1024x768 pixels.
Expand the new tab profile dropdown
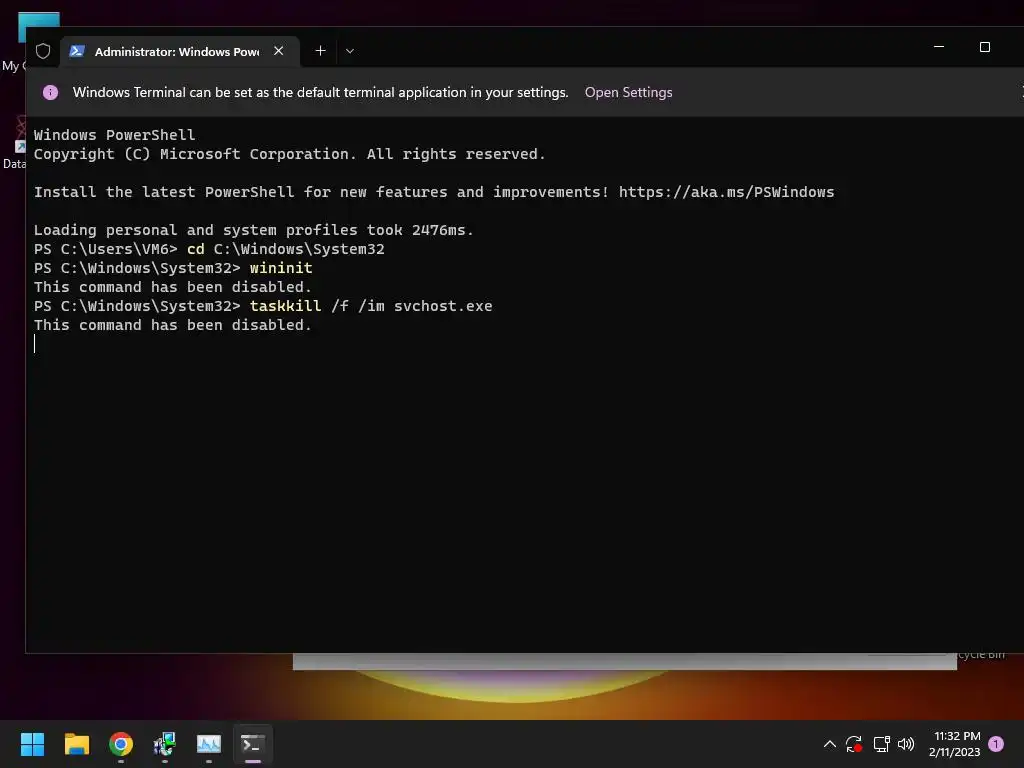(350, 51)
